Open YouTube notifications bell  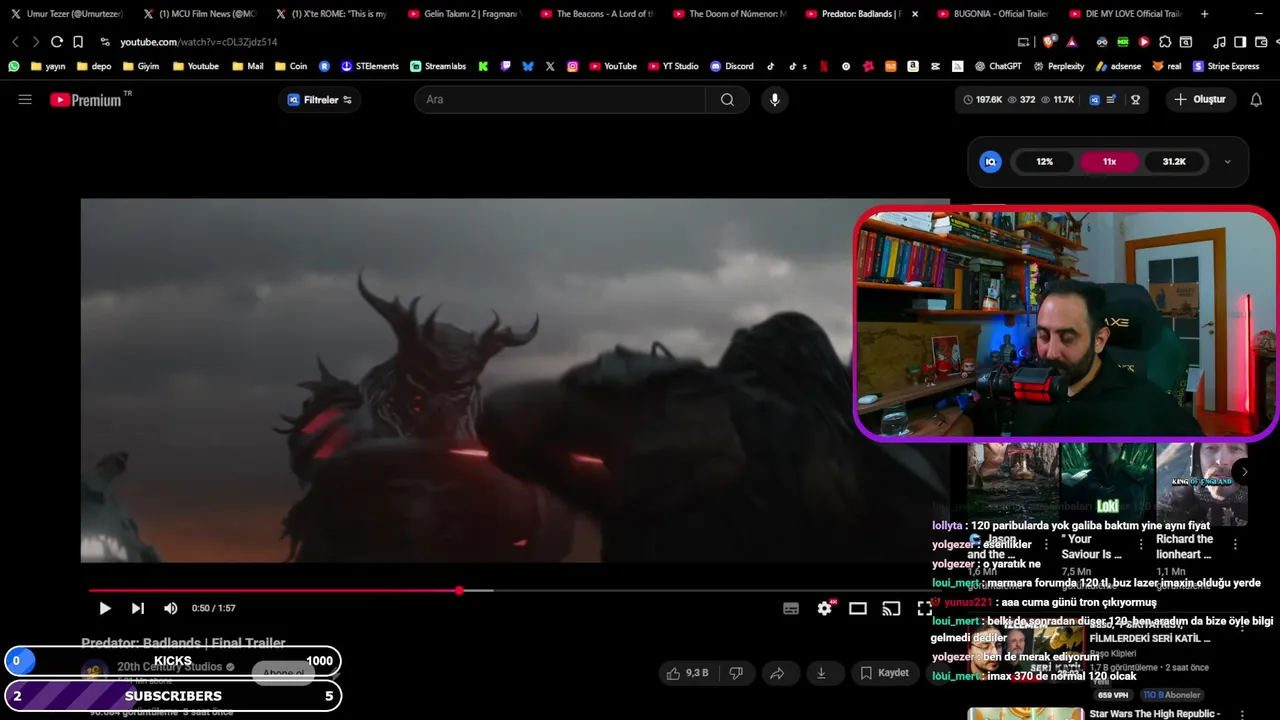coord(1256,99)
